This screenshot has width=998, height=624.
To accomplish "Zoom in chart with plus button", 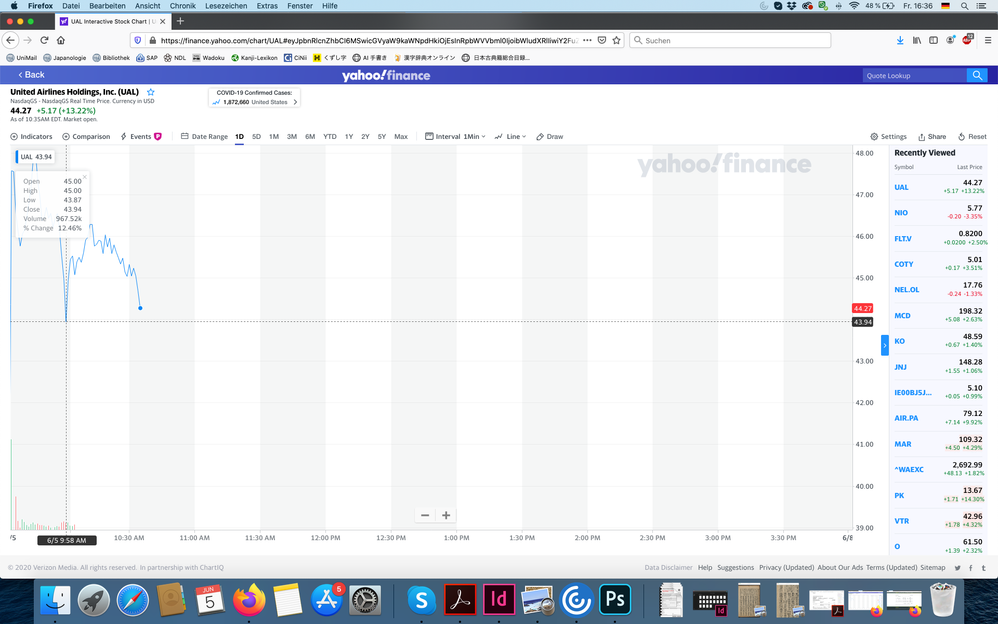I will 446,515.
